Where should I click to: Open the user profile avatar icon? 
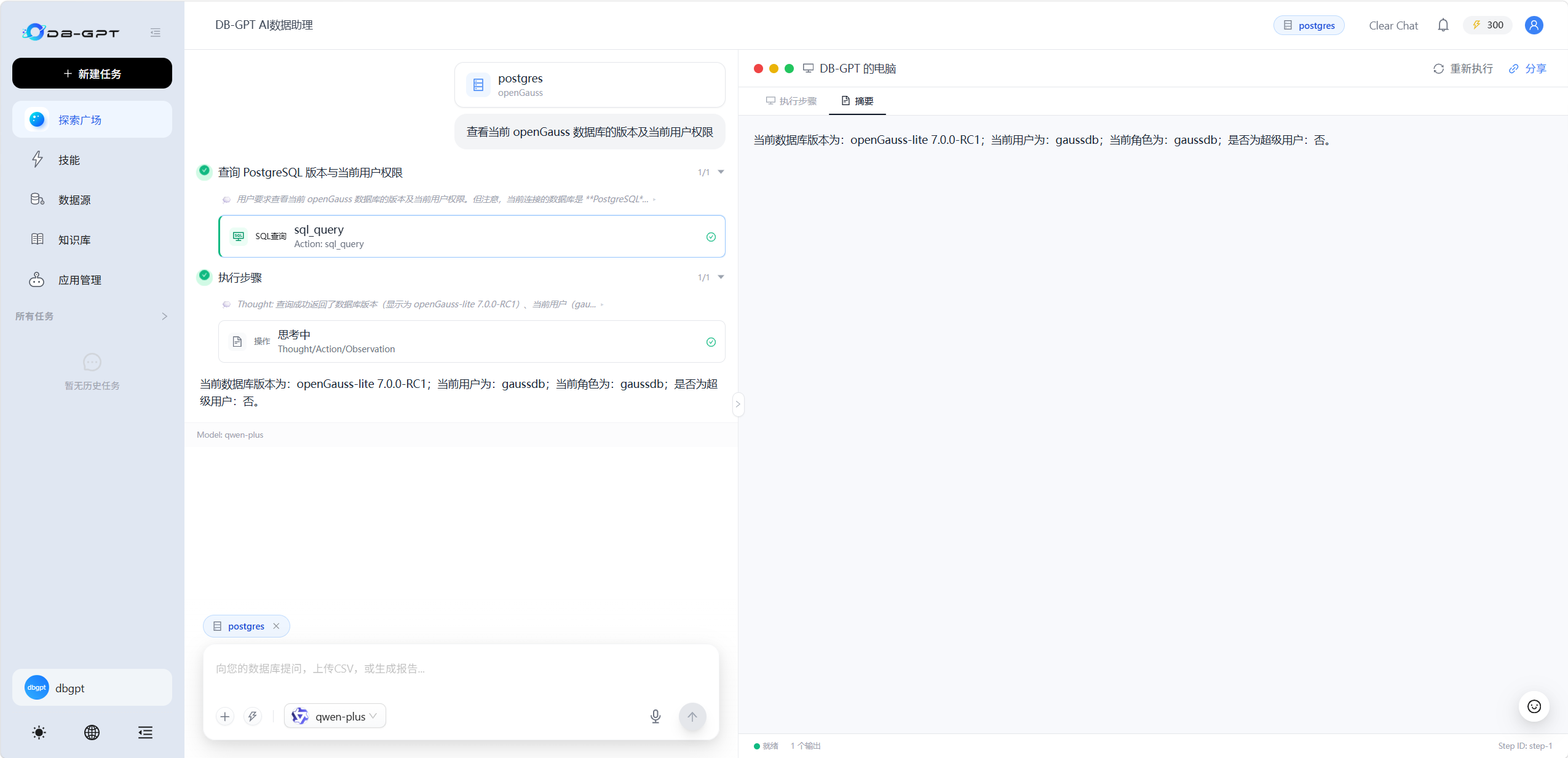(1534, 25)
